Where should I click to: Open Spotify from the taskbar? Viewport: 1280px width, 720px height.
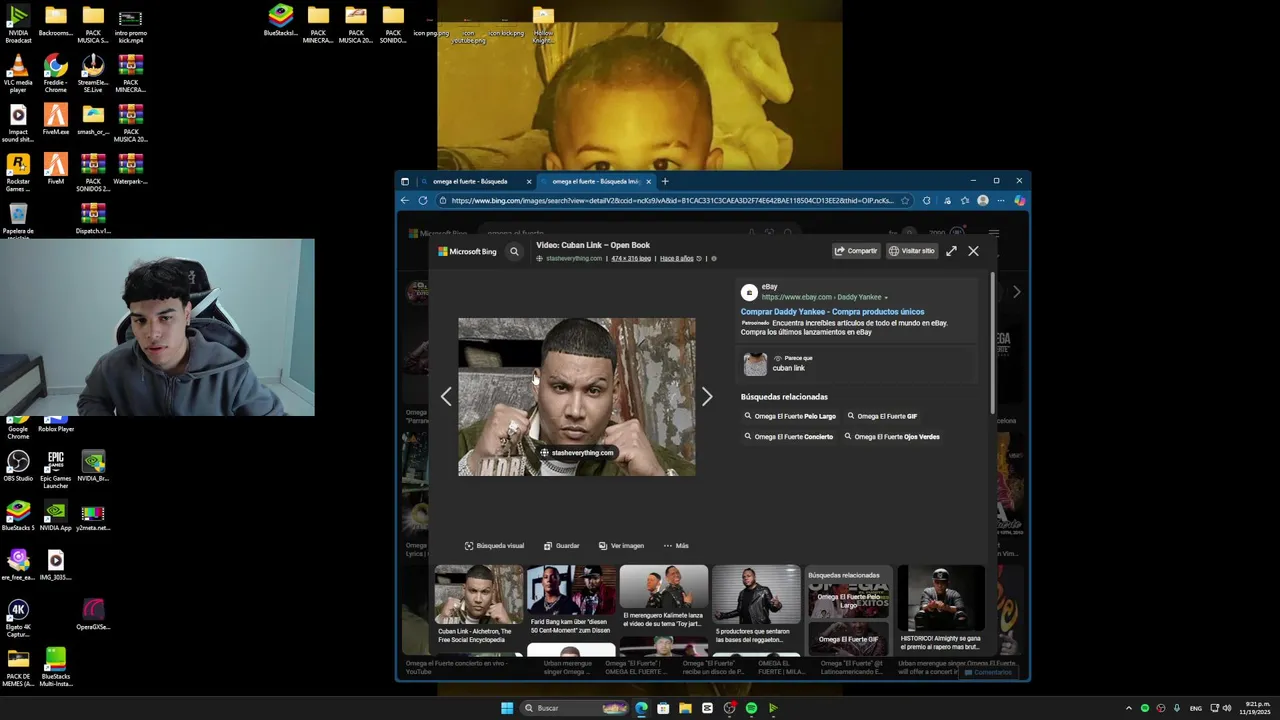coord(751,708)
